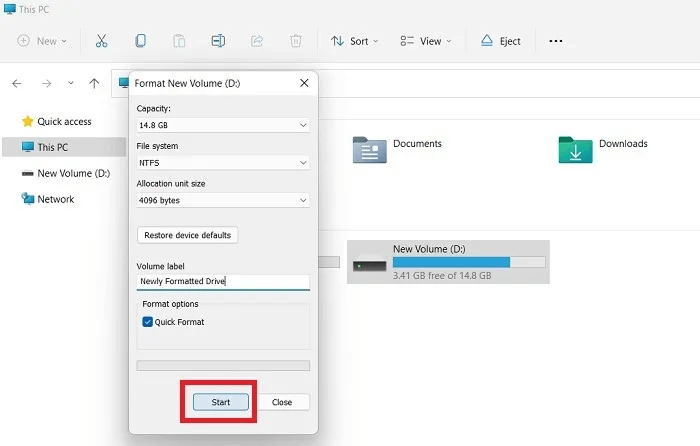Click the Share icon in toolbar
Image resolution: width=700 pixels, height=446 pixels.
[x=257, y=41]
